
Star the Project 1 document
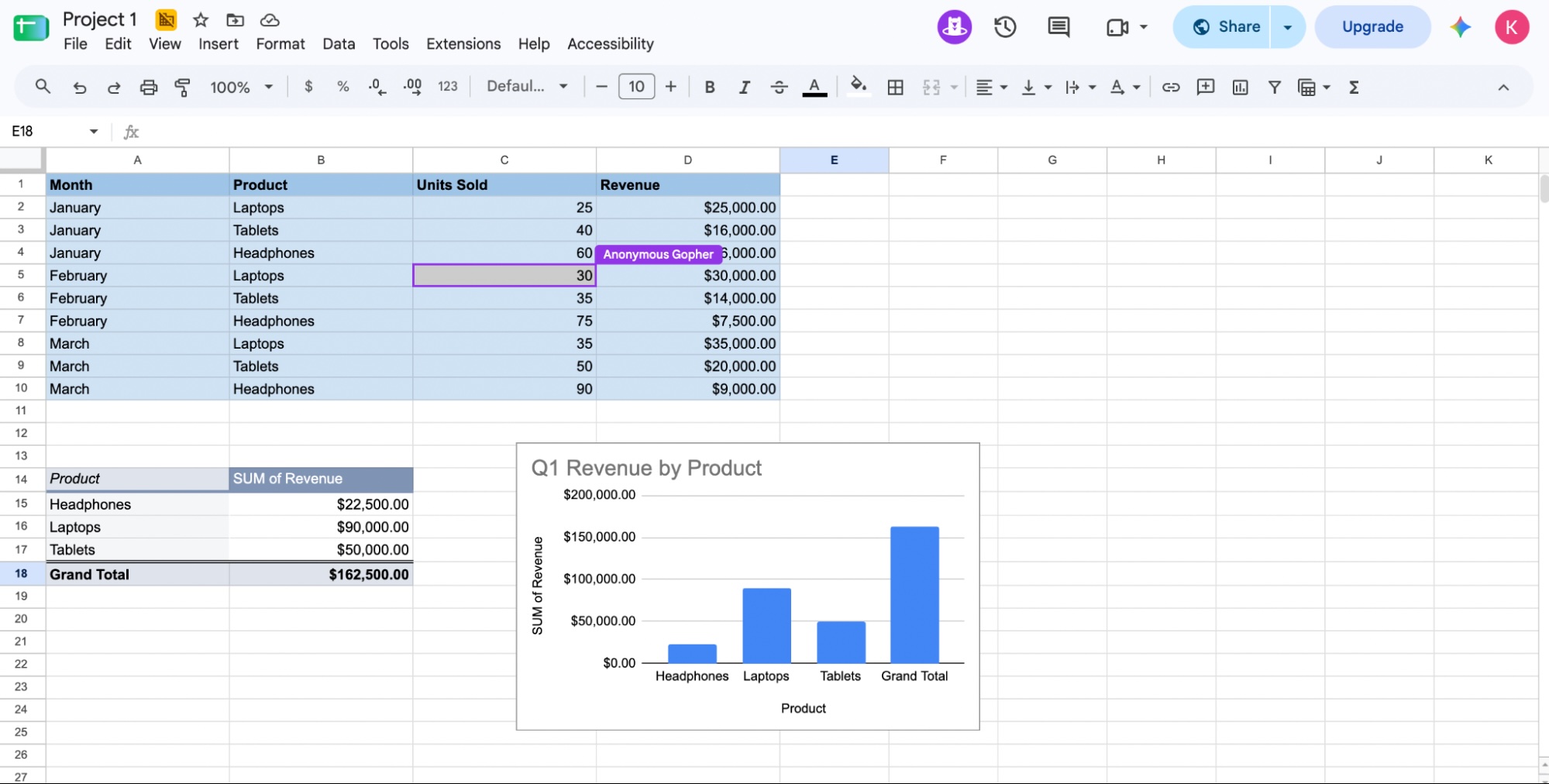click(x=201, y=20)
